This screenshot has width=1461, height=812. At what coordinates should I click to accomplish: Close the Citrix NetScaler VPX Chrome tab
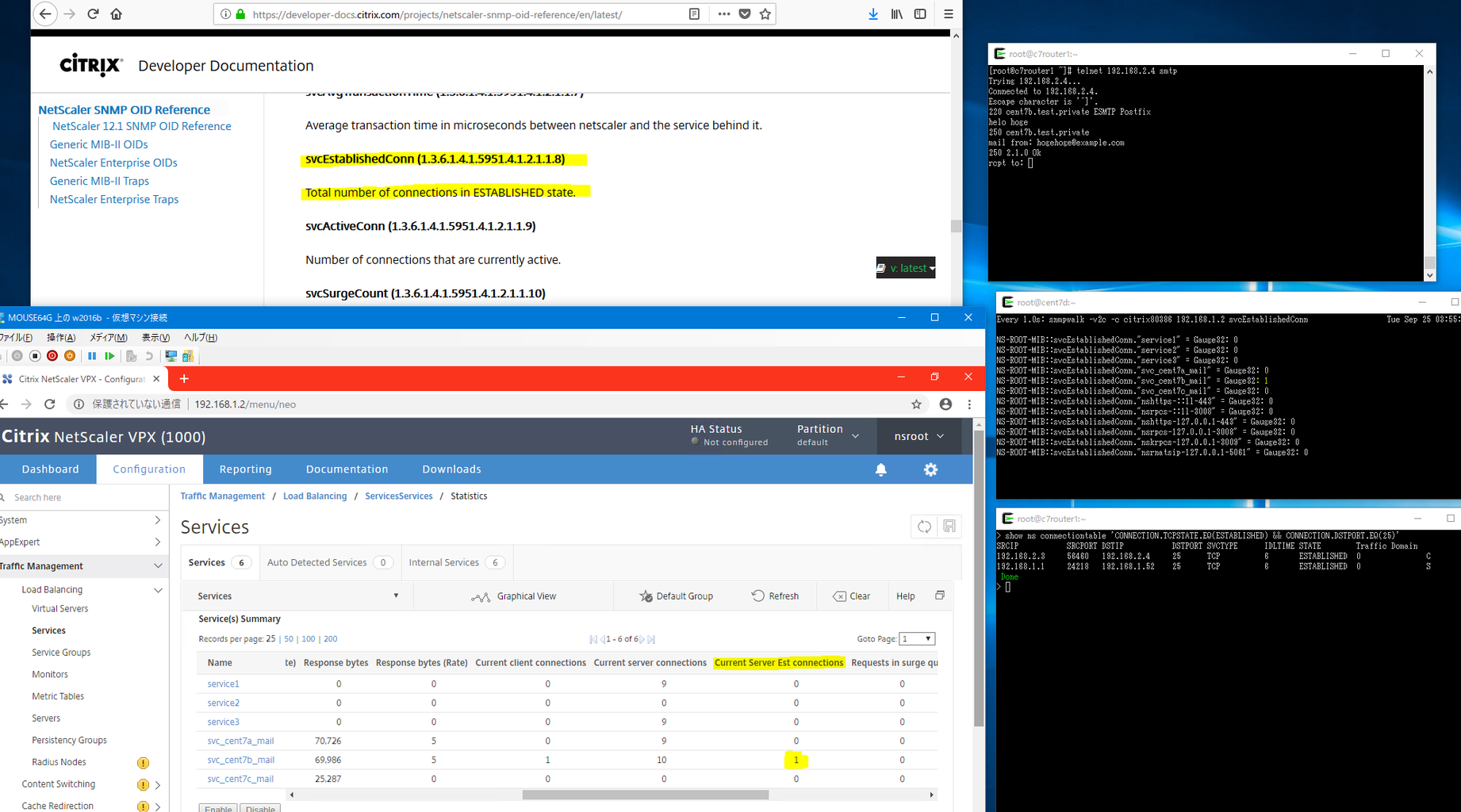[156, 379]
